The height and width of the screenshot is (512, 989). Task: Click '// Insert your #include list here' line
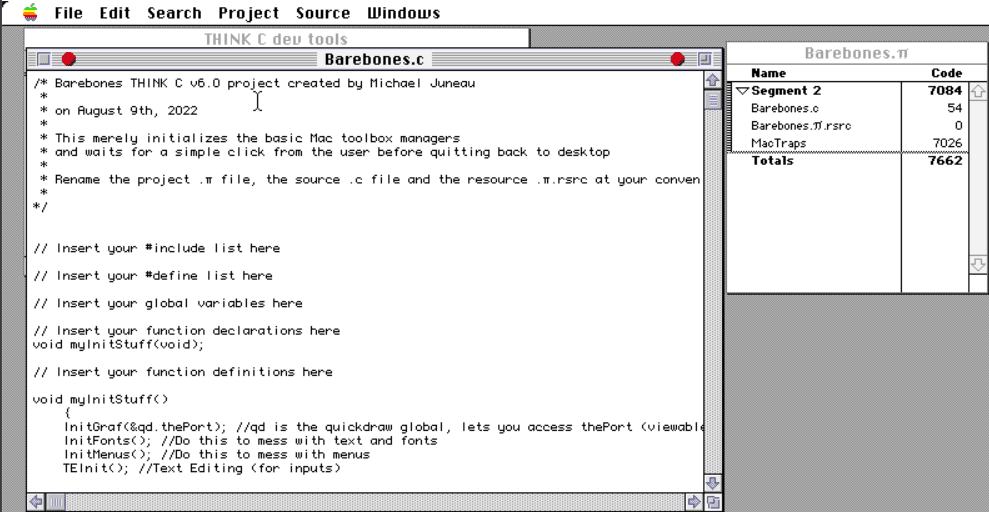(x=156, y=248)
